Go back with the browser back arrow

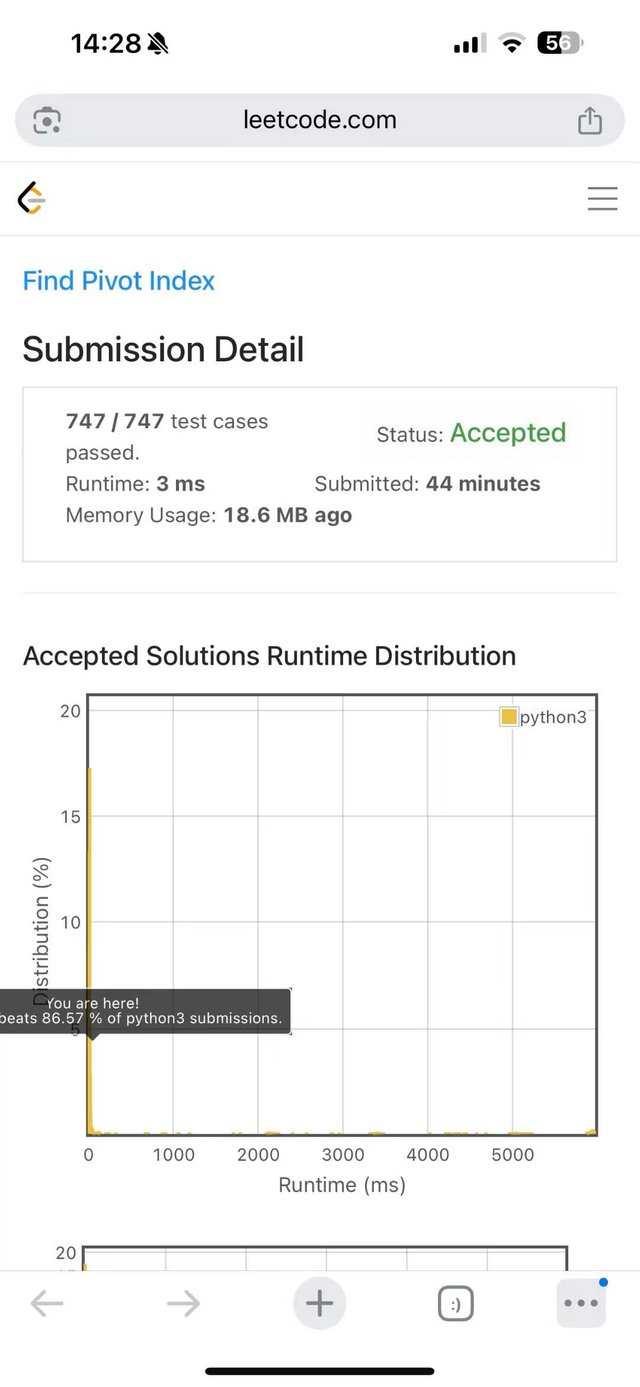click(x=47, y=1303)
